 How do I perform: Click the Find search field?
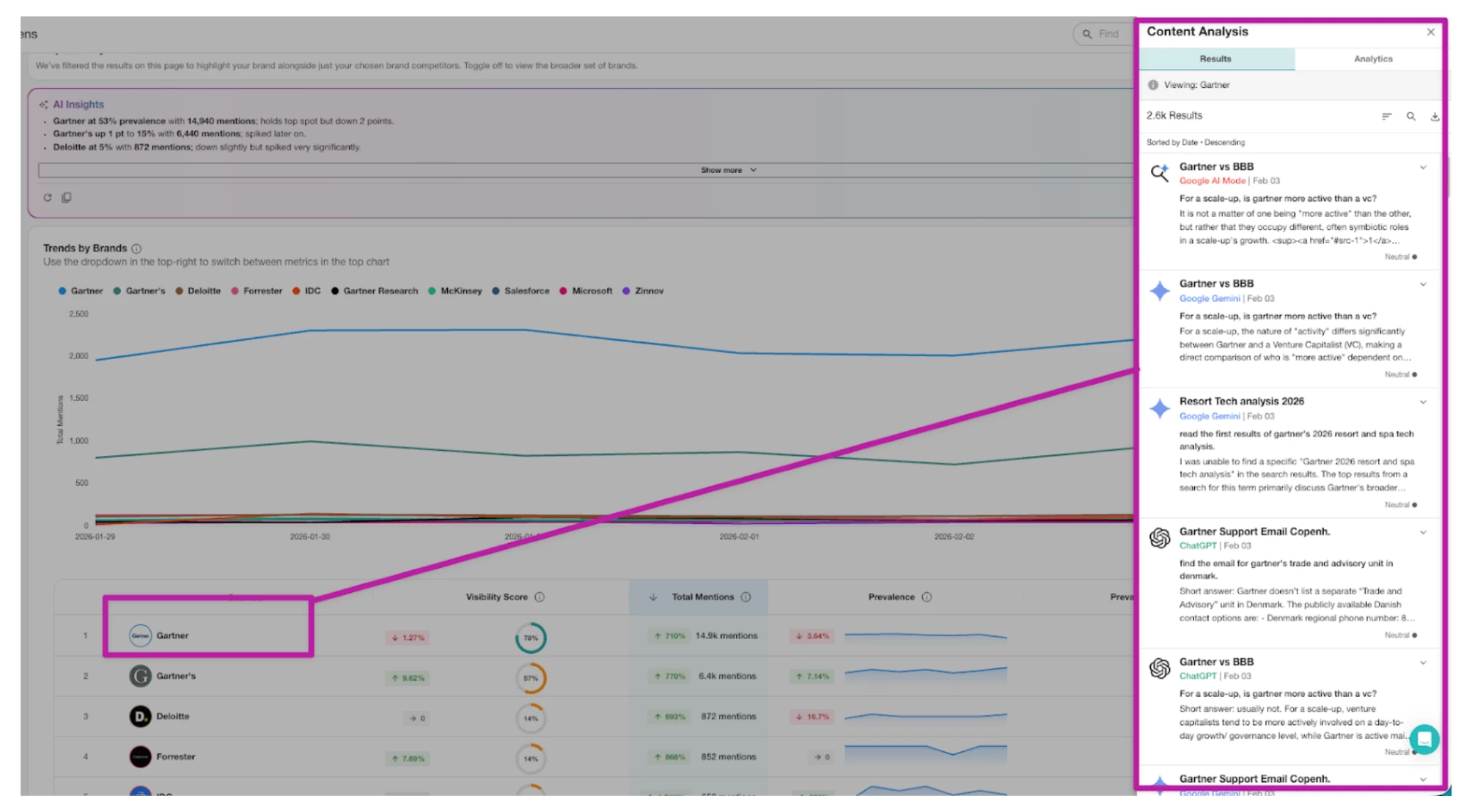1108,34
